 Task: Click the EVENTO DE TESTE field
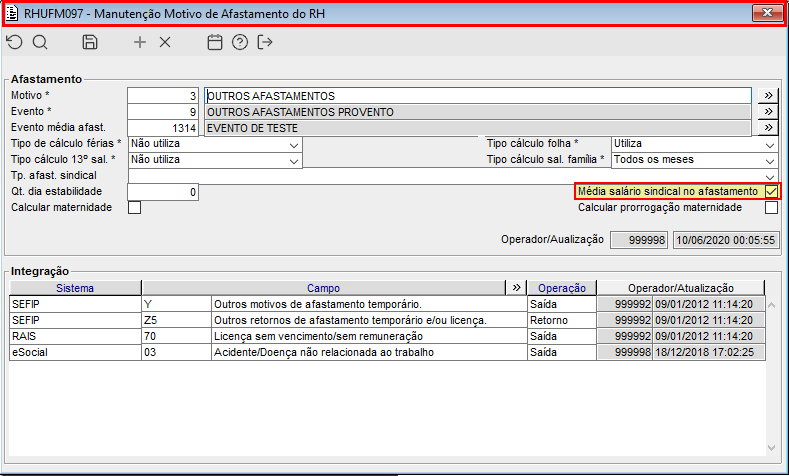tap(478, 128)
